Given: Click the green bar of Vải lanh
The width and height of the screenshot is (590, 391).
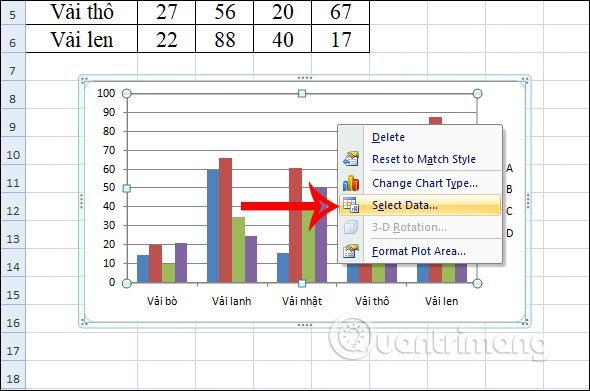Looking at the screenshot, I should pyautogui.click(x=239, y=250).
